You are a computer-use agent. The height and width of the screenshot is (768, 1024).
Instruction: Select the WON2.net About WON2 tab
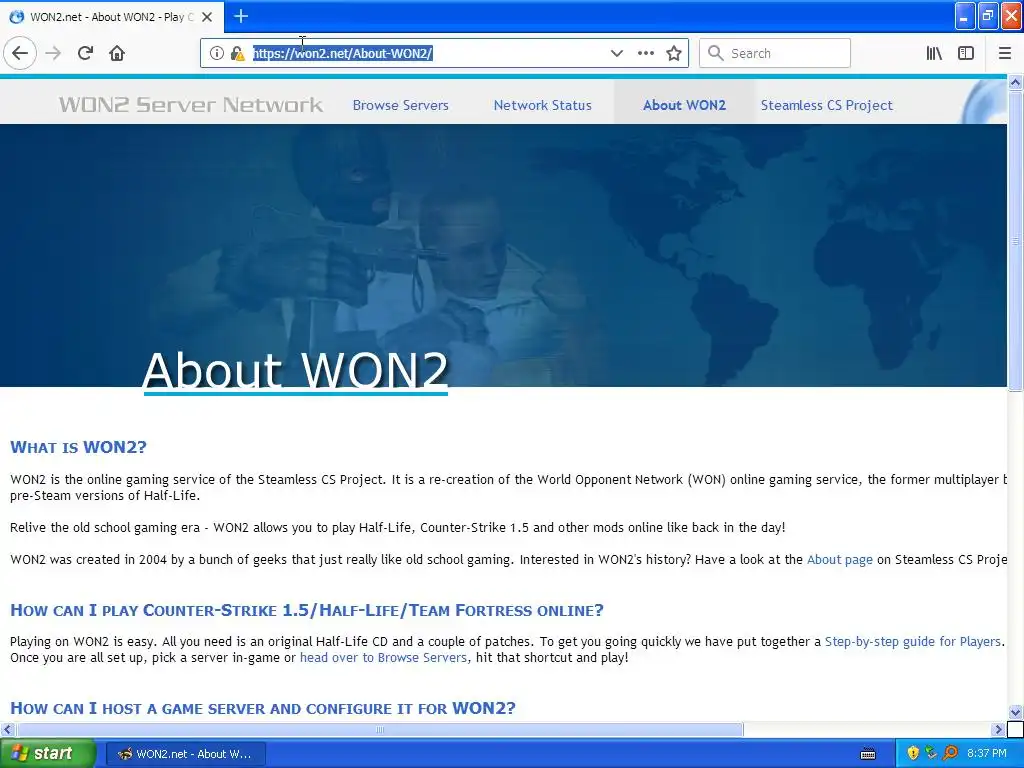point(111,17)
